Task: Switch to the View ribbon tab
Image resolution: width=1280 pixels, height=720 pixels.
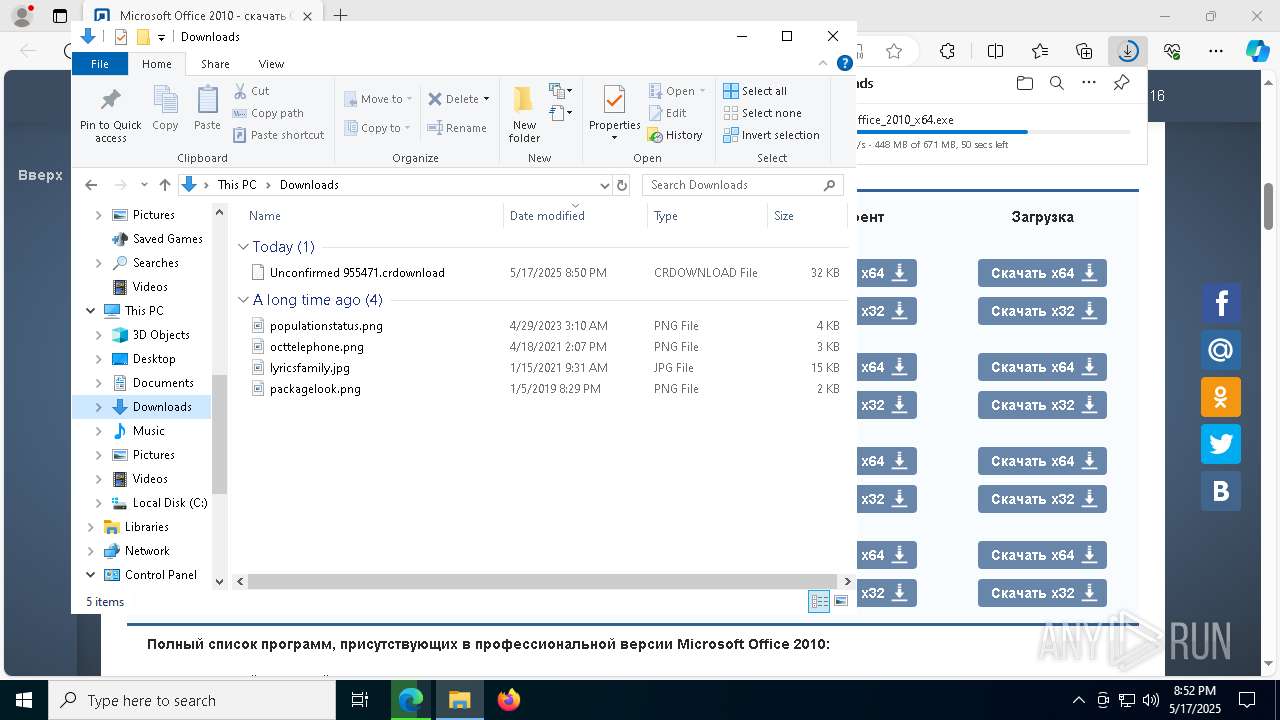Action: pos(271,64)
